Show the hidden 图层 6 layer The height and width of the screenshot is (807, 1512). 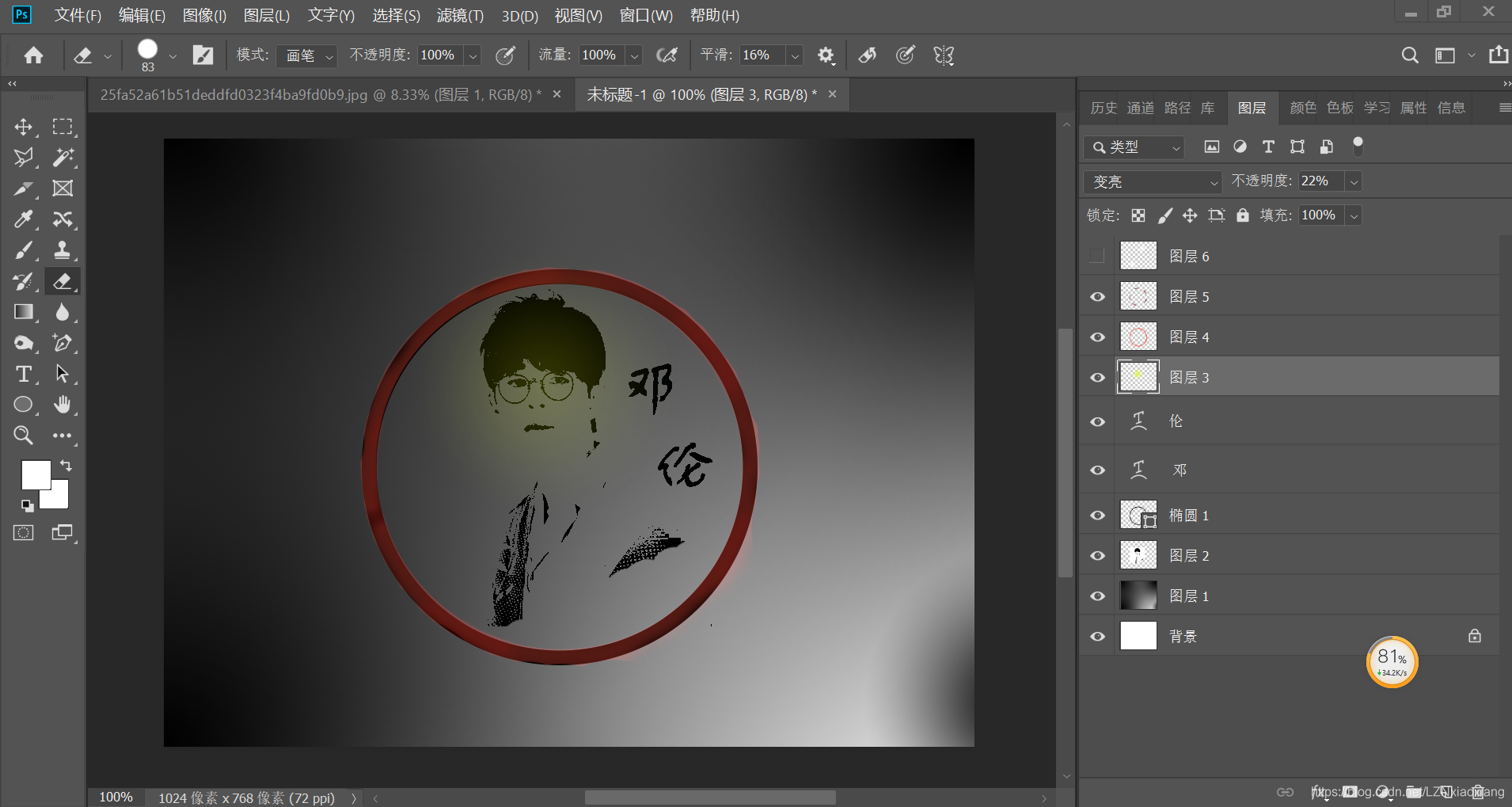(x=1097, y=255)
